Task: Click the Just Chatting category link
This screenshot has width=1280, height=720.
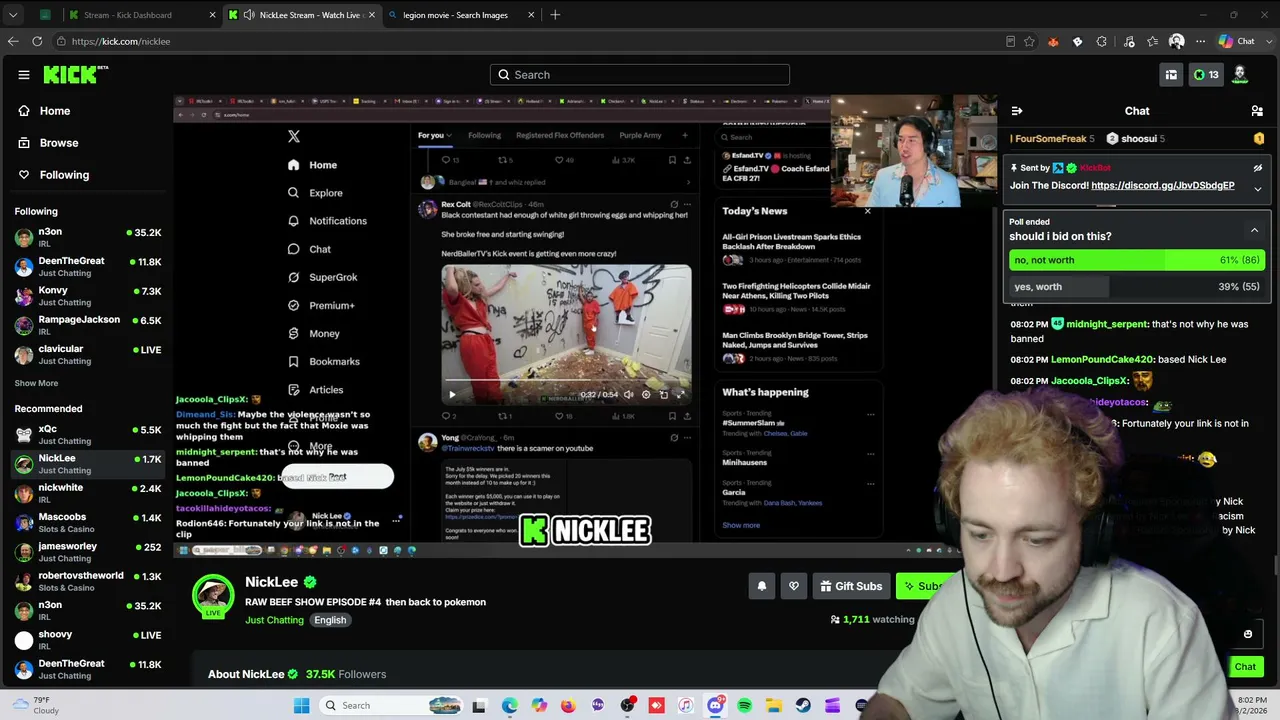Action: click(274, 620)
